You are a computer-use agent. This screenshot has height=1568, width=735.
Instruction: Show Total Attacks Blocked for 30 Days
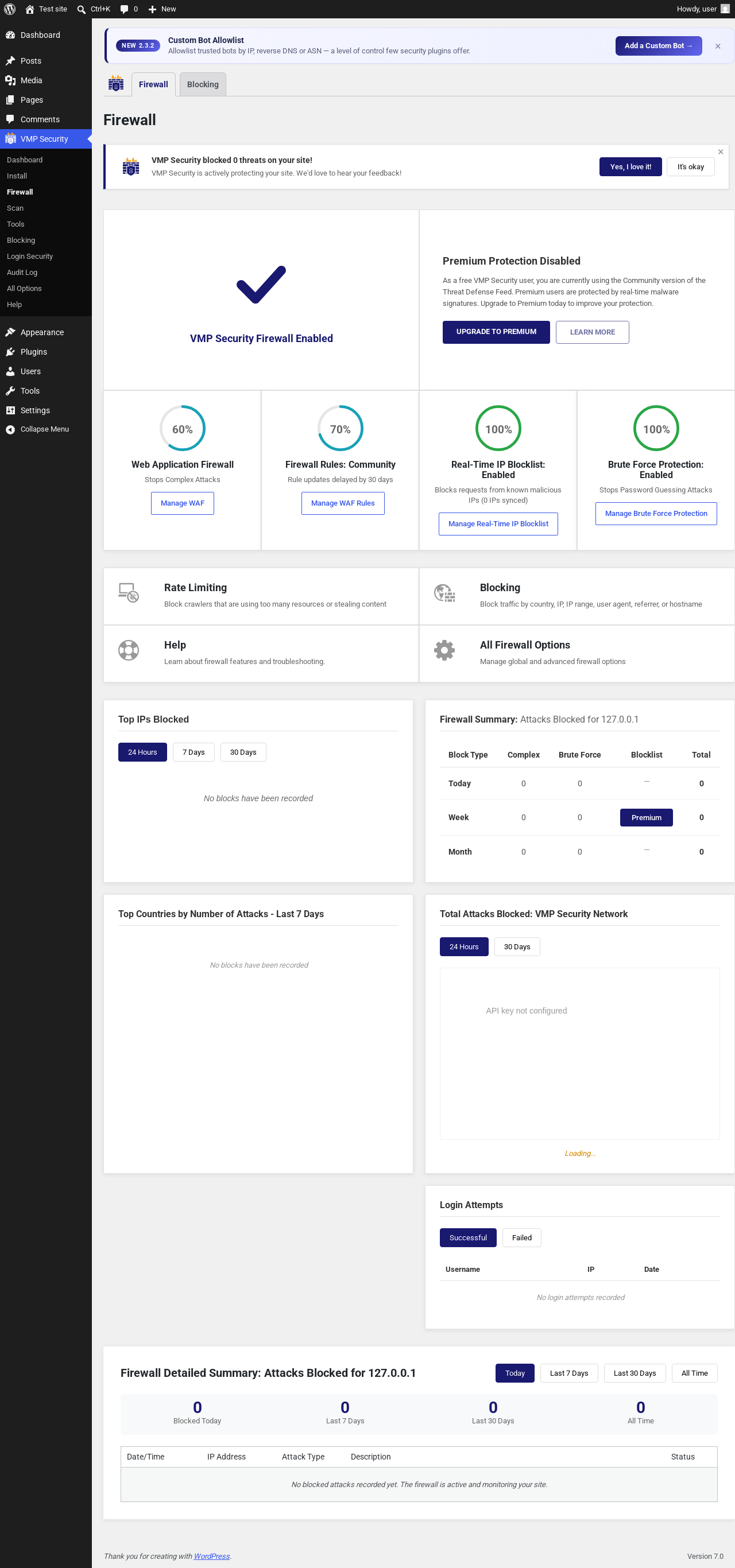tap(517, 947)
